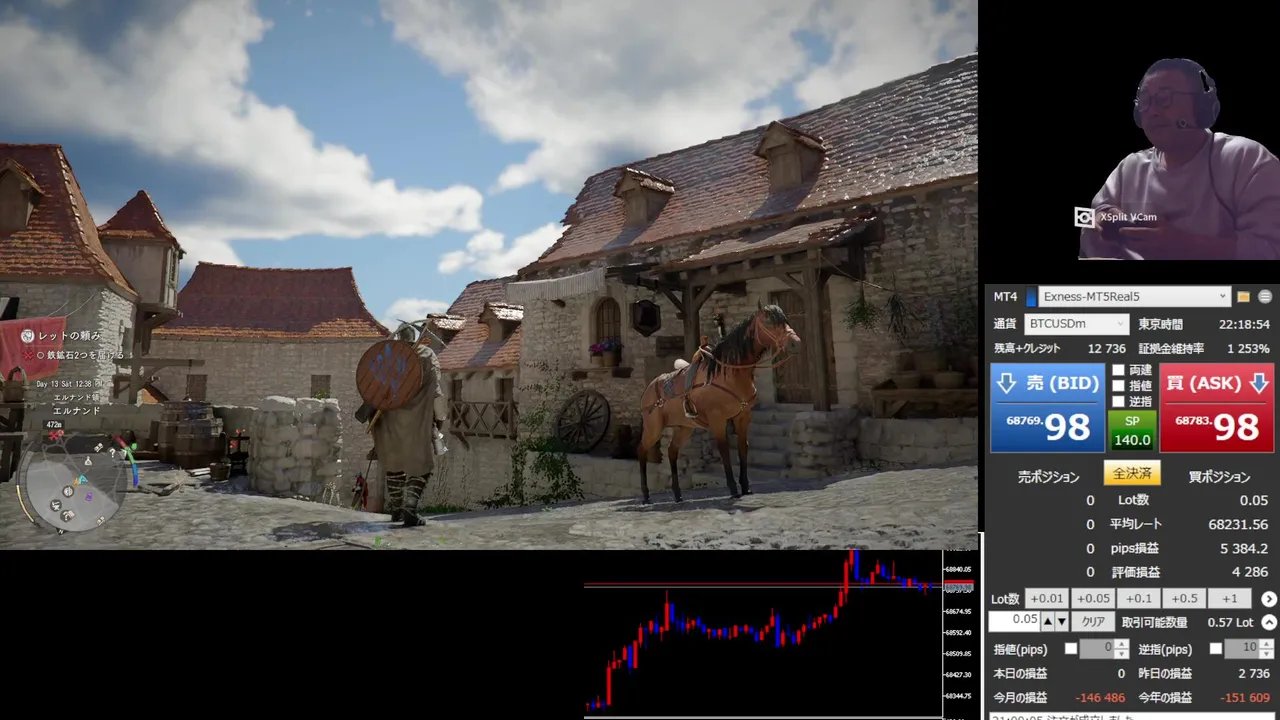Click the green SP 140.0 spread box
Image resolution: width=1280 pixels, height=720 pixels.
coord(1132,431)
